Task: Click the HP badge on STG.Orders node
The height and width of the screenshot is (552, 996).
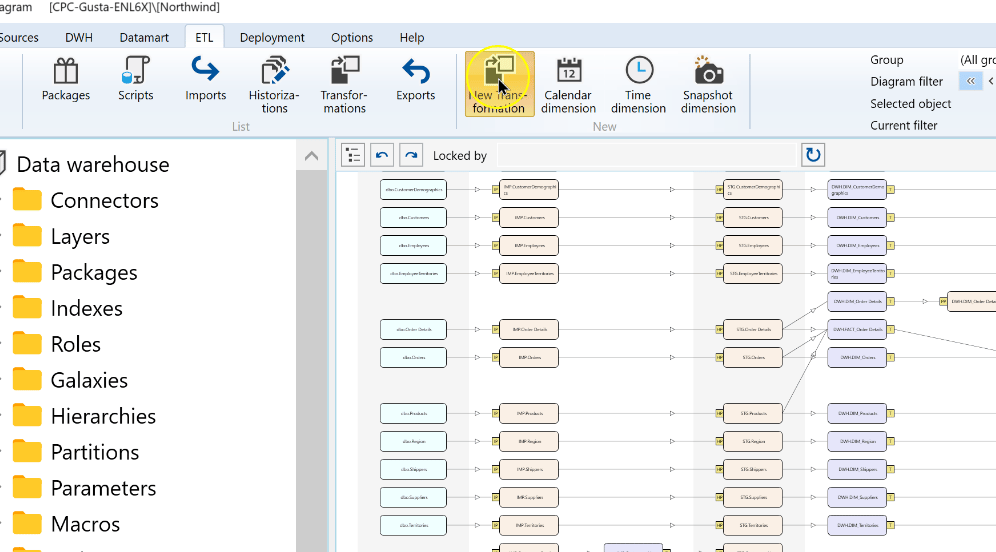Action: [719, 357]
